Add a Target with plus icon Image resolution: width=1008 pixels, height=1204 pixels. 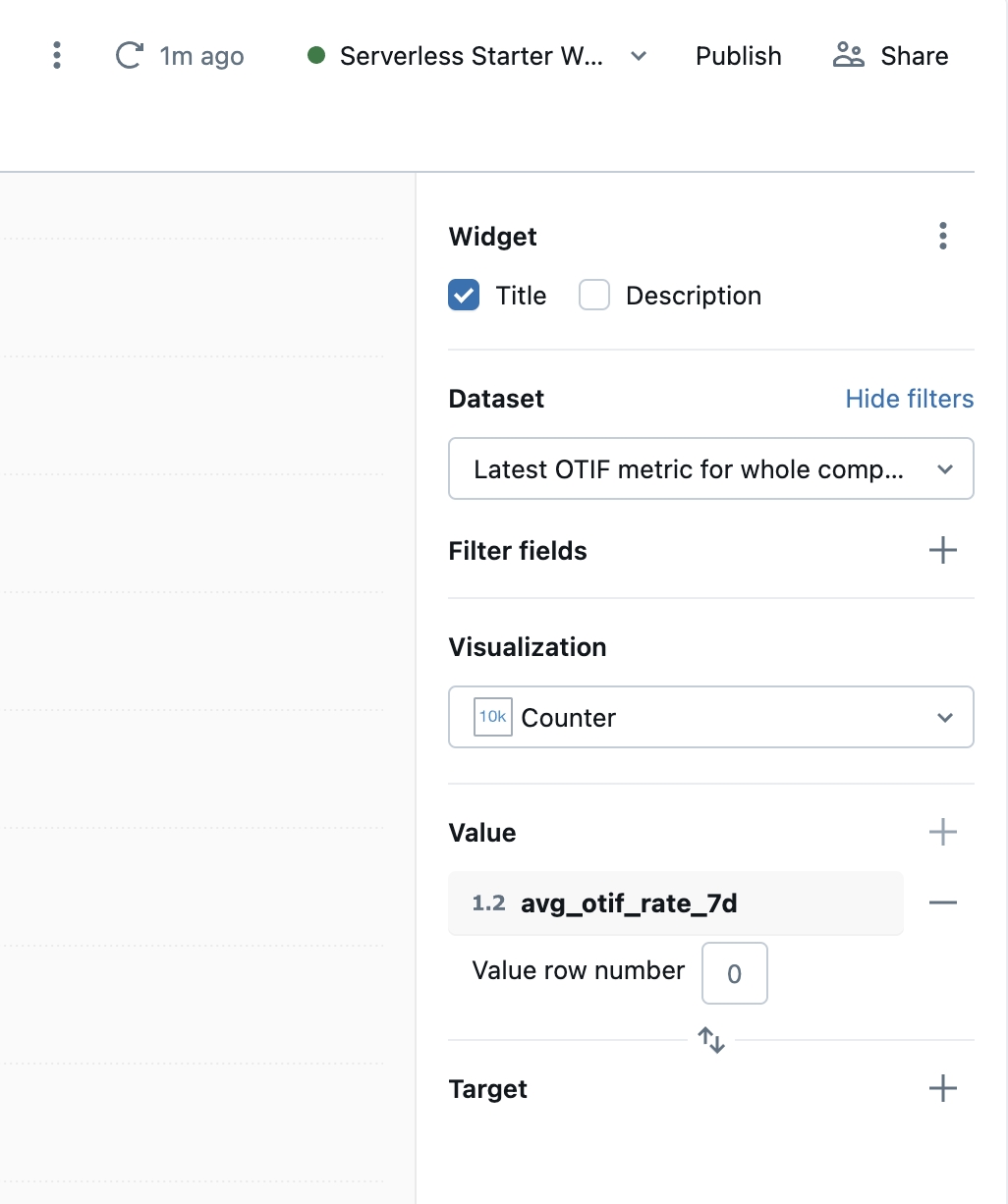coord(942,1089)
